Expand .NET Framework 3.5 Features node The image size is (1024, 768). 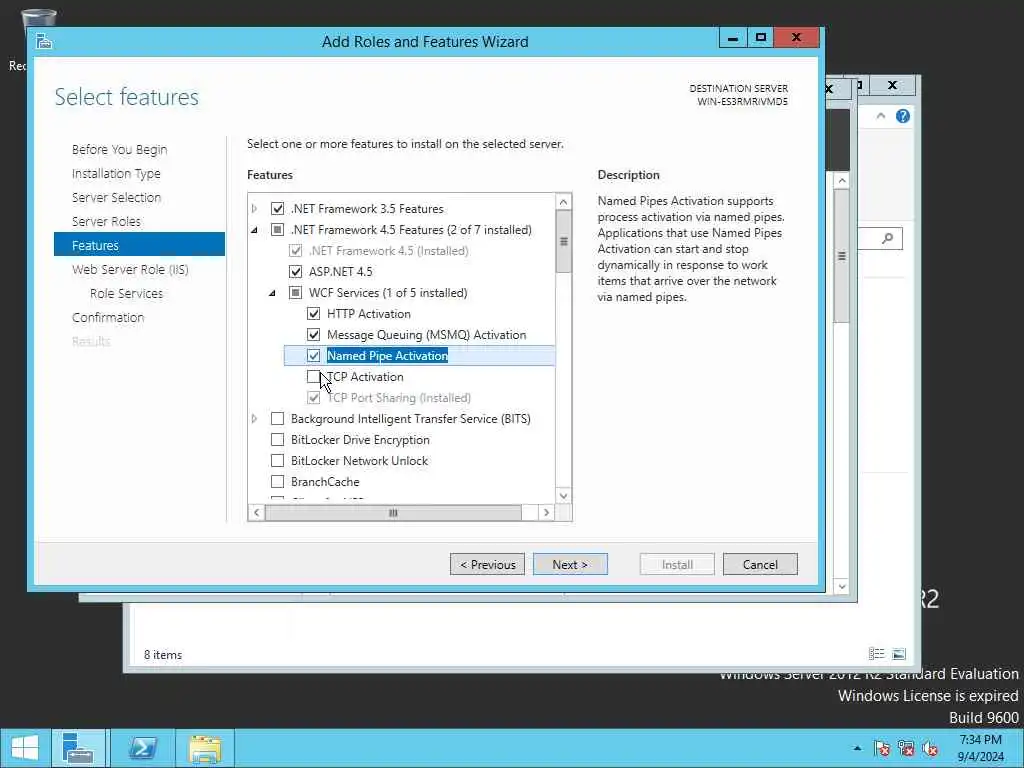point(255,208)
